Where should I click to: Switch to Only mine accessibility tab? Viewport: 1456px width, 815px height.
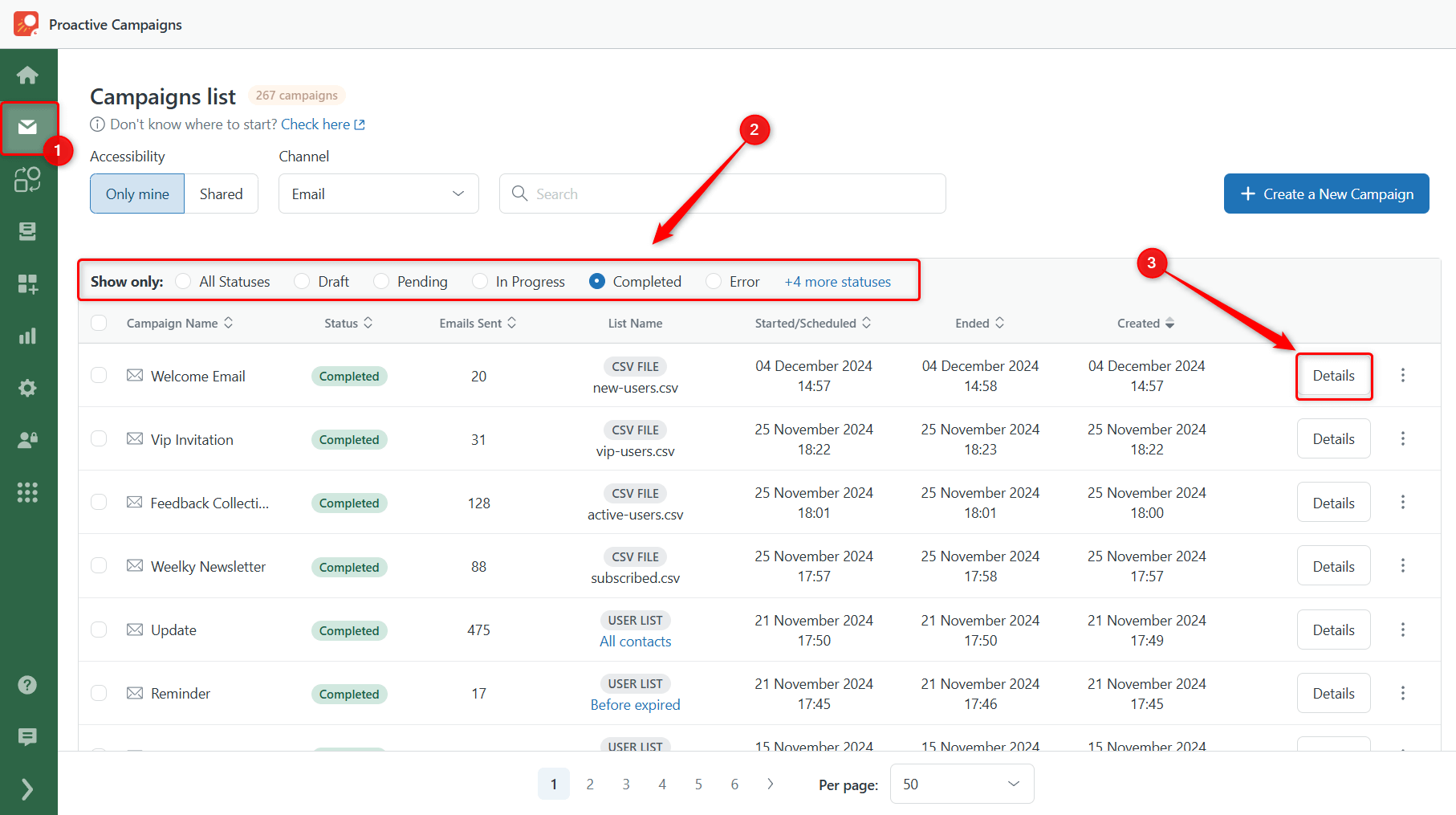[137, 194]
